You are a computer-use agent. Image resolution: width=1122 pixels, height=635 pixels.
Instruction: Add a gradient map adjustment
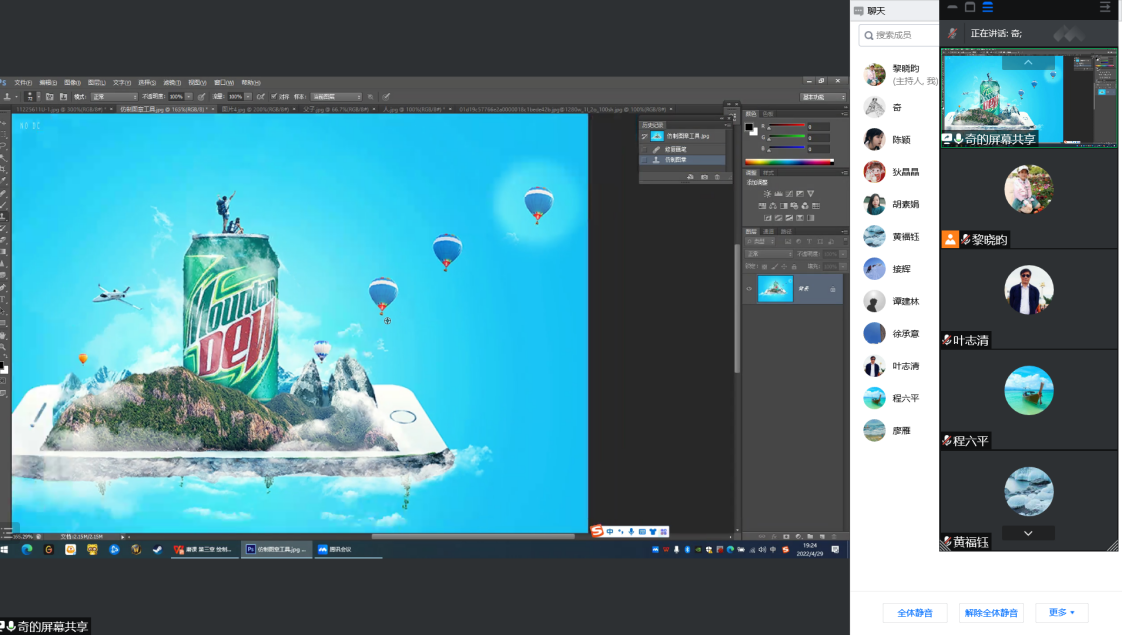pos(811,218)
